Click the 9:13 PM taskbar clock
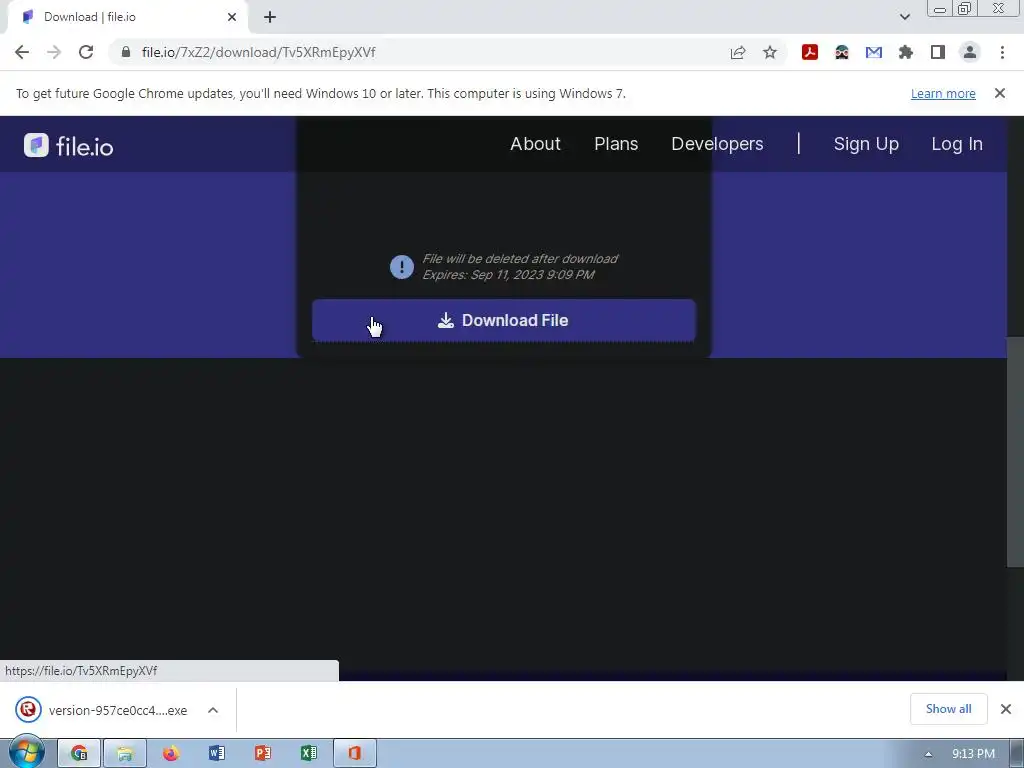 tap(973, 754)
